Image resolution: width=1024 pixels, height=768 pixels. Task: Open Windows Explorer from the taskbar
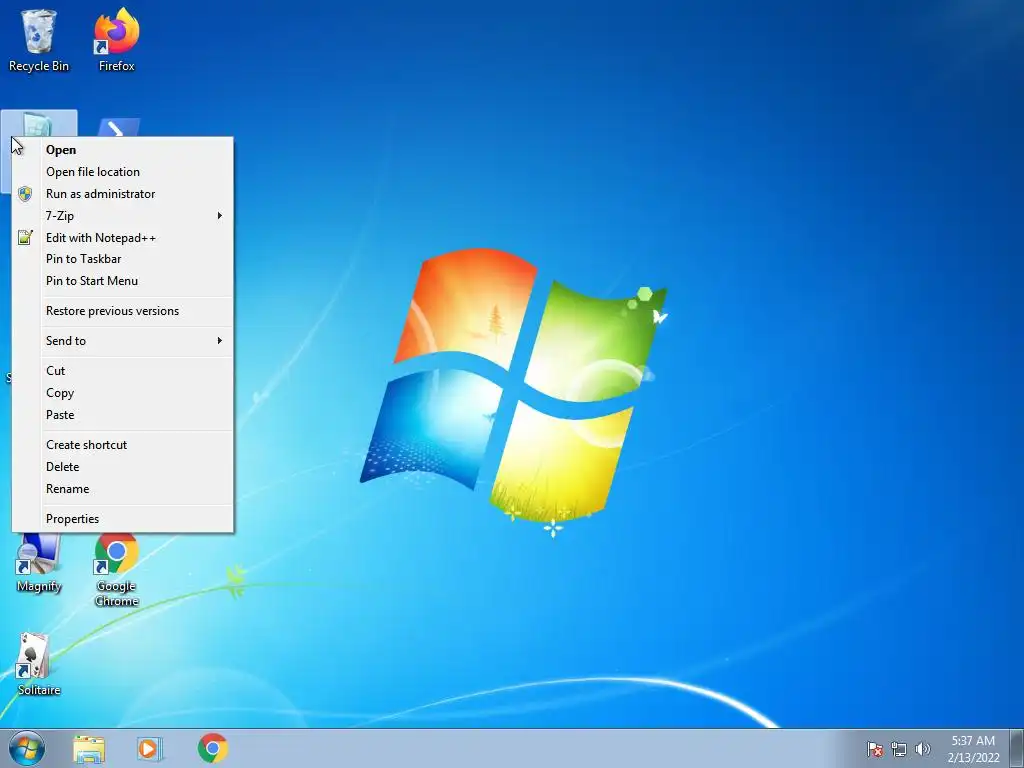[89, 748]
